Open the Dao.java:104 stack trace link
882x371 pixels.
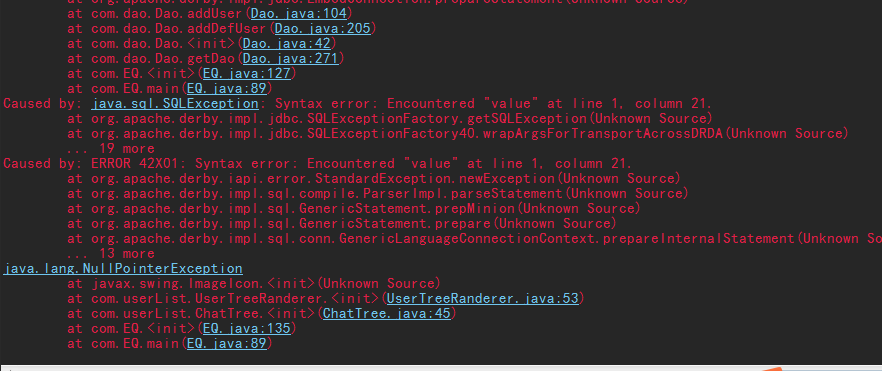coord(299,13)
